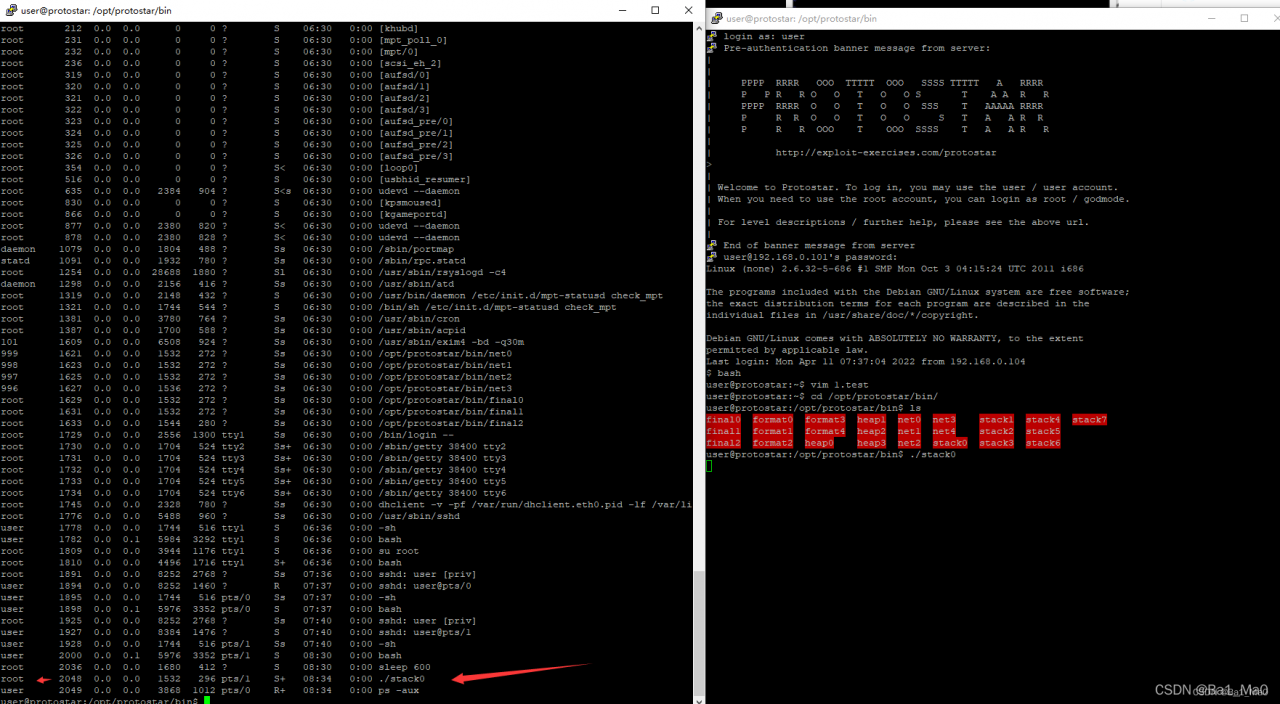Maximize the right terminal window

coord(1244,18)
